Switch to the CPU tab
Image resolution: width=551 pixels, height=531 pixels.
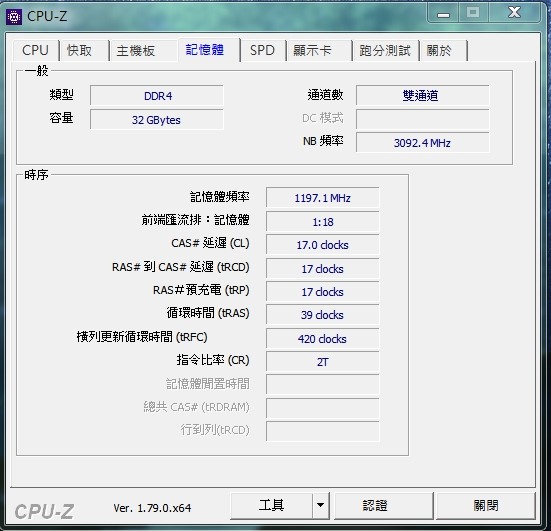pos(35,50)
